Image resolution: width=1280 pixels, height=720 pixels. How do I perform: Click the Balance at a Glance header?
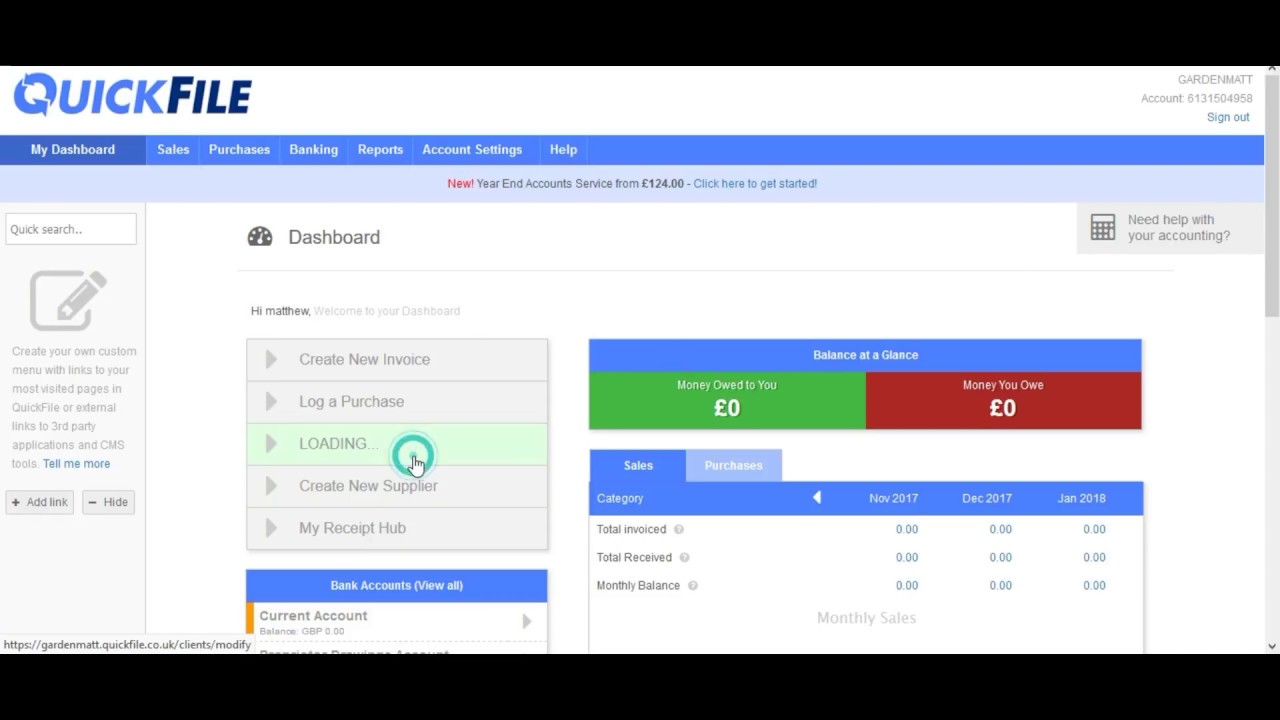[865, 355]
